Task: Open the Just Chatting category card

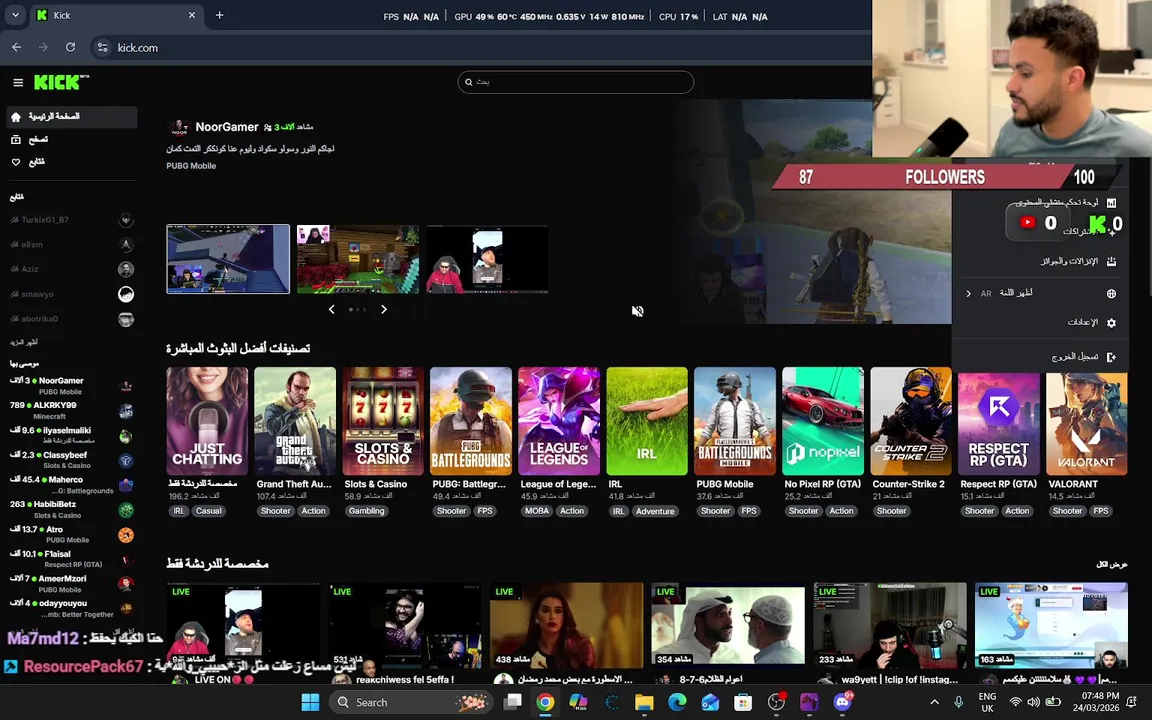Action: pyautogui.click(x=207, y=421)
